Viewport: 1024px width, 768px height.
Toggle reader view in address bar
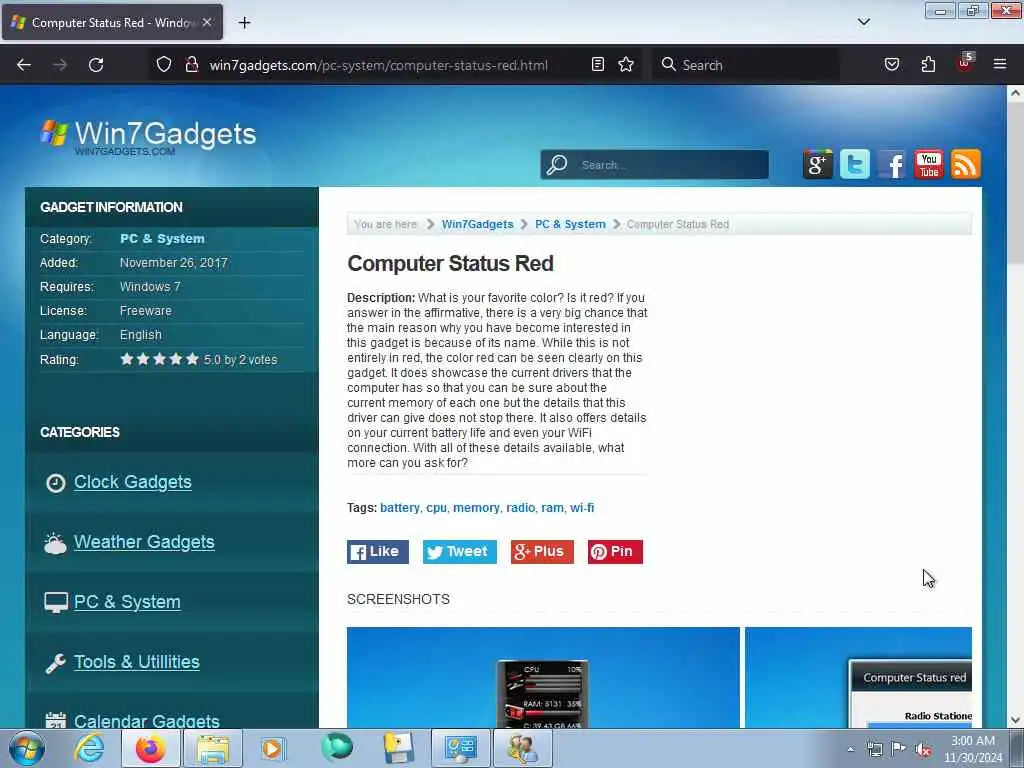[x=598, y=64]
